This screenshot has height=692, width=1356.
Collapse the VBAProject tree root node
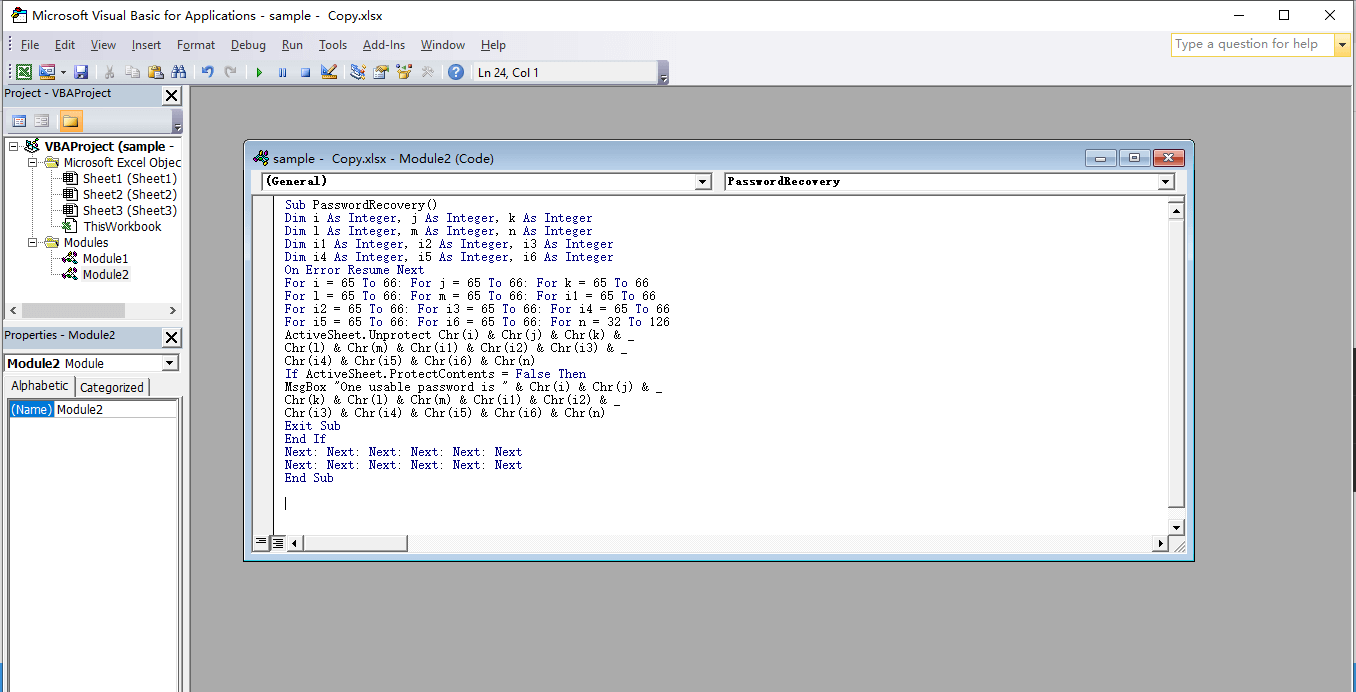pos(14,146)
